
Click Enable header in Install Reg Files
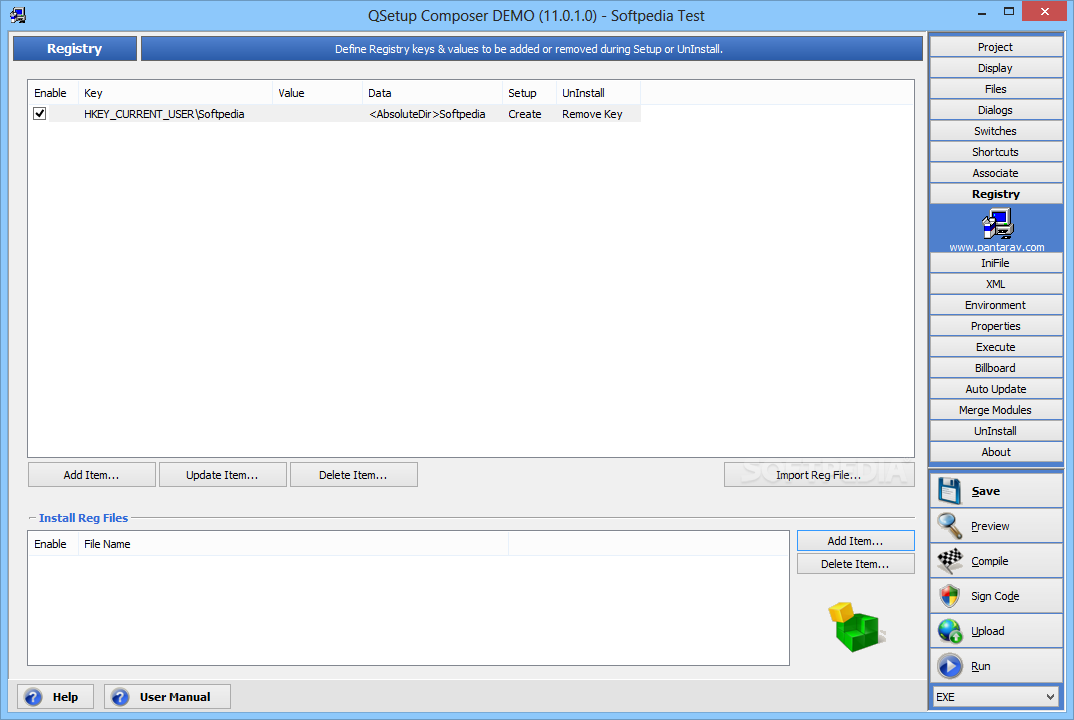pos(51,544)
